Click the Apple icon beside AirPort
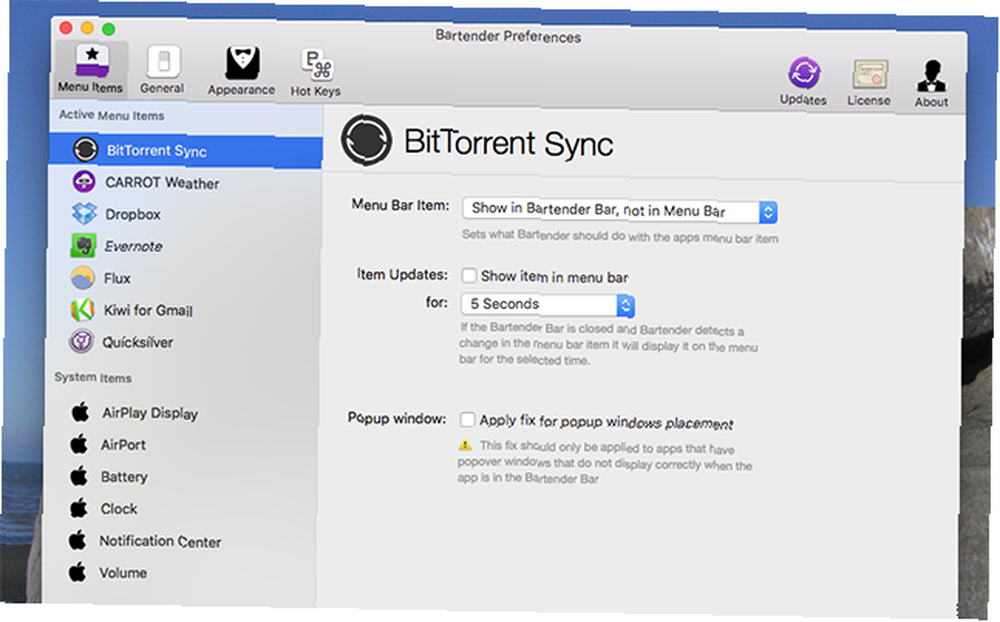This screenshot has width=1000, height=622. point(79,444)
